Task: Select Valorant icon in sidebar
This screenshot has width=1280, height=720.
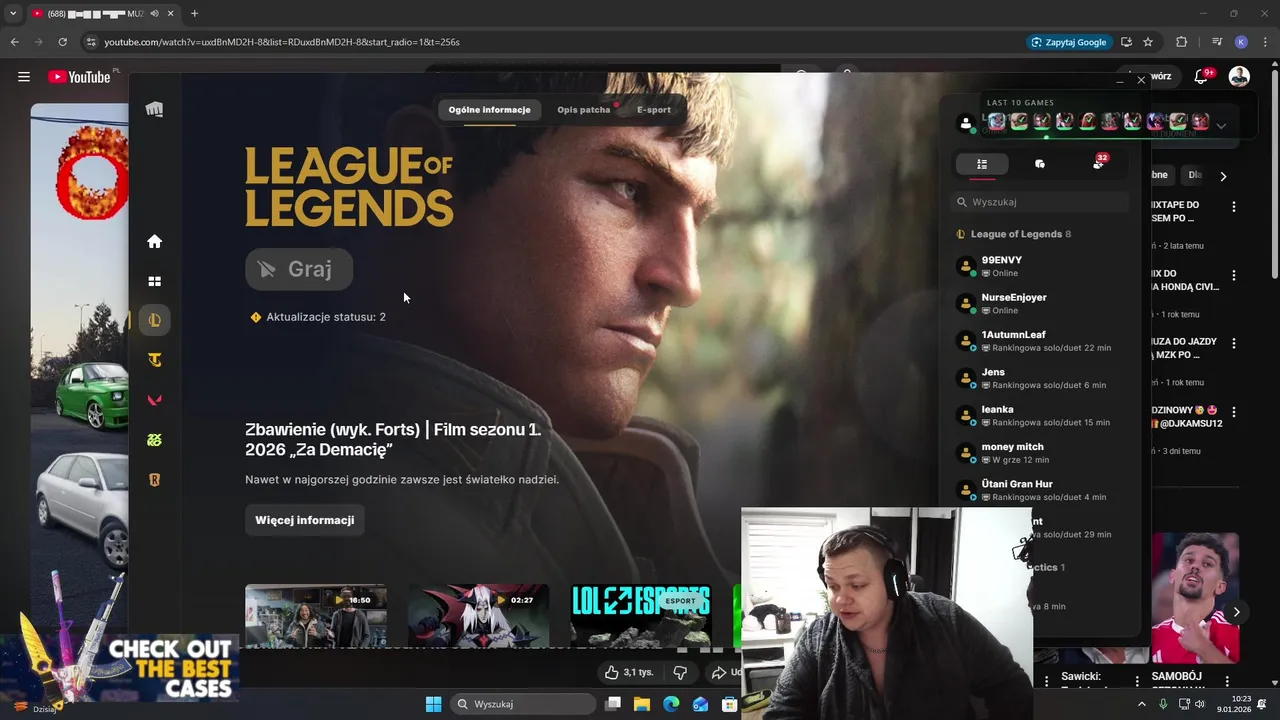Action: tap(154, 400)
